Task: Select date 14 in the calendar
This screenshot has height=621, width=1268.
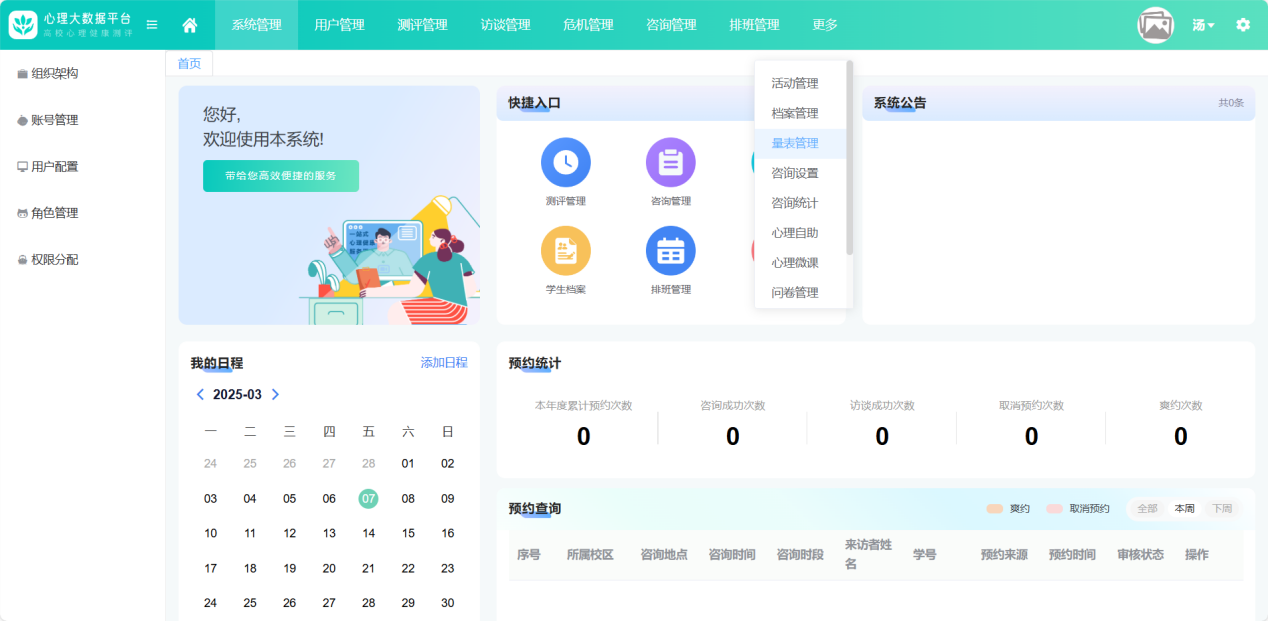Action: [x=368, y=533]
